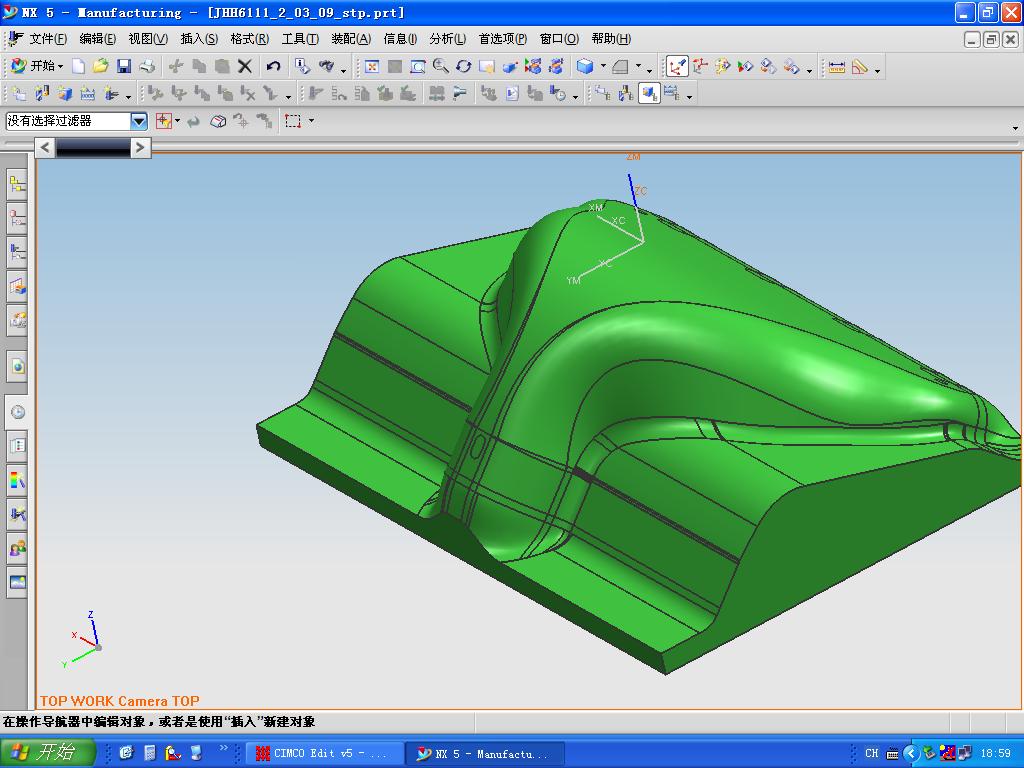The width and height of the screenshot is (1024, 768).
Task: Switch to Machining Method View icon
Action: coord(672,94)
